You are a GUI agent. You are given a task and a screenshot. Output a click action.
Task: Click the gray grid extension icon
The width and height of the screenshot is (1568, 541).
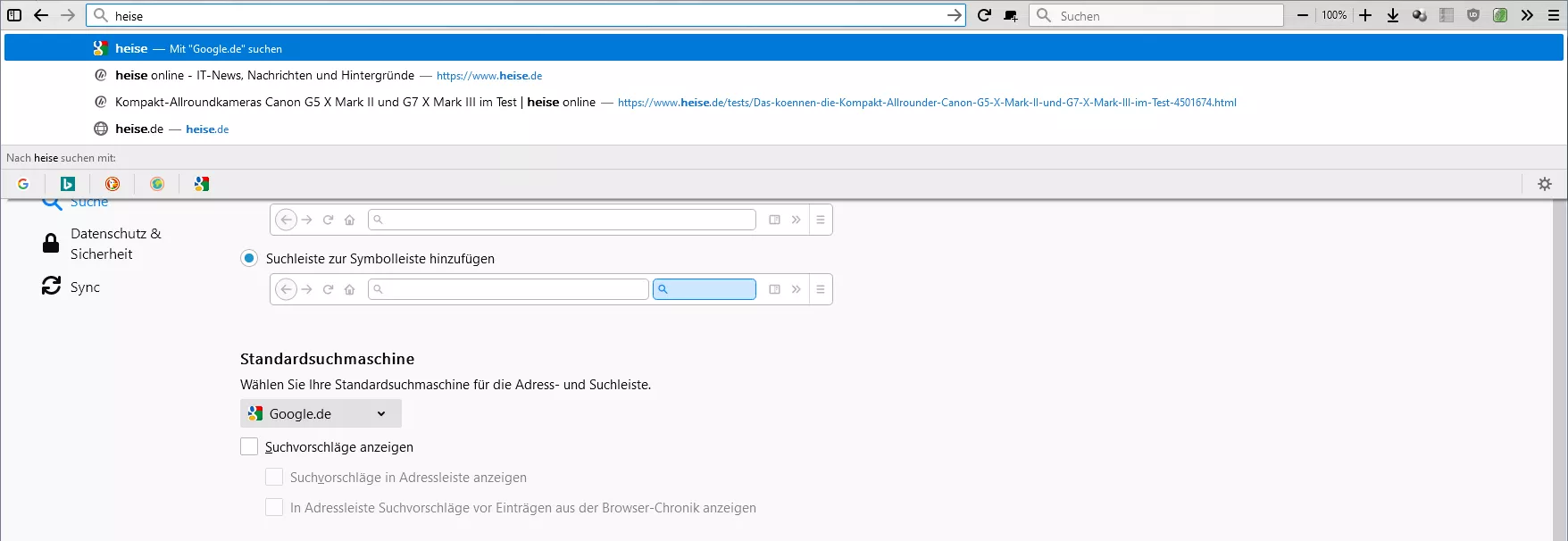(x=1447, y=15)
